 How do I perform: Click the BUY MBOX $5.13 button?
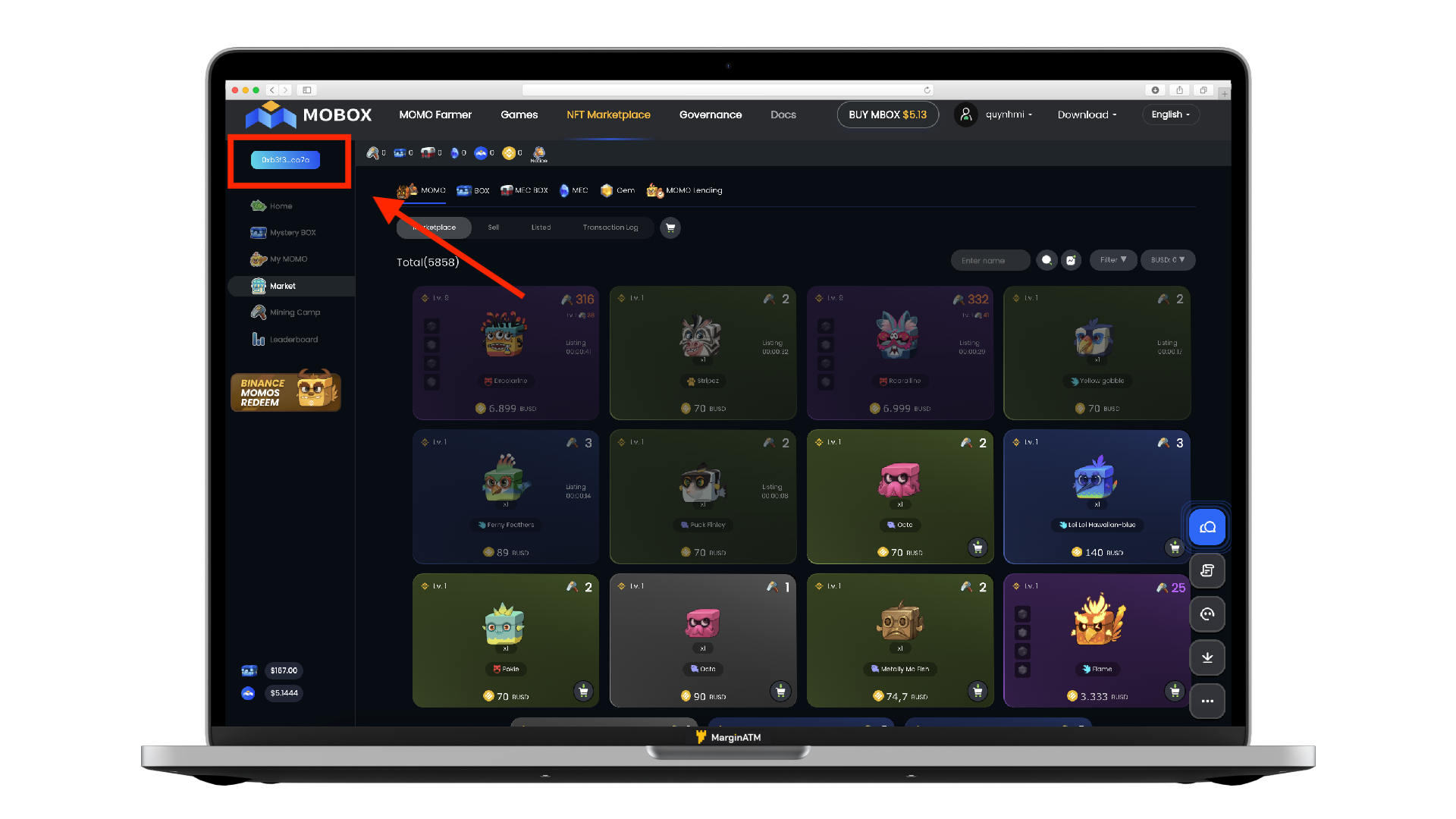(x=886, y=114)
